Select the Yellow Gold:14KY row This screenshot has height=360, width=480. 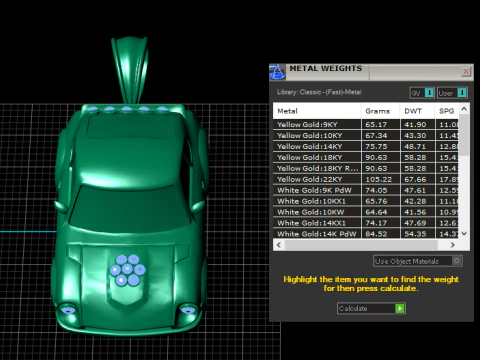tap(366, 146)
